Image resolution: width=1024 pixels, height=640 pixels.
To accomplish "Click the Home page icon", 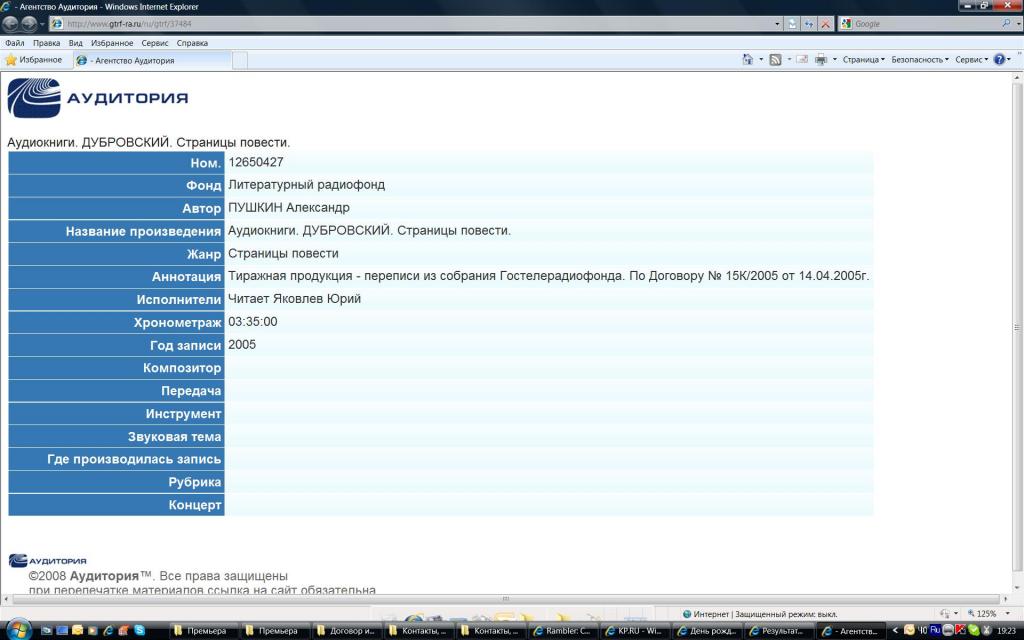I will pyautogui.click(x=747, y=60).
